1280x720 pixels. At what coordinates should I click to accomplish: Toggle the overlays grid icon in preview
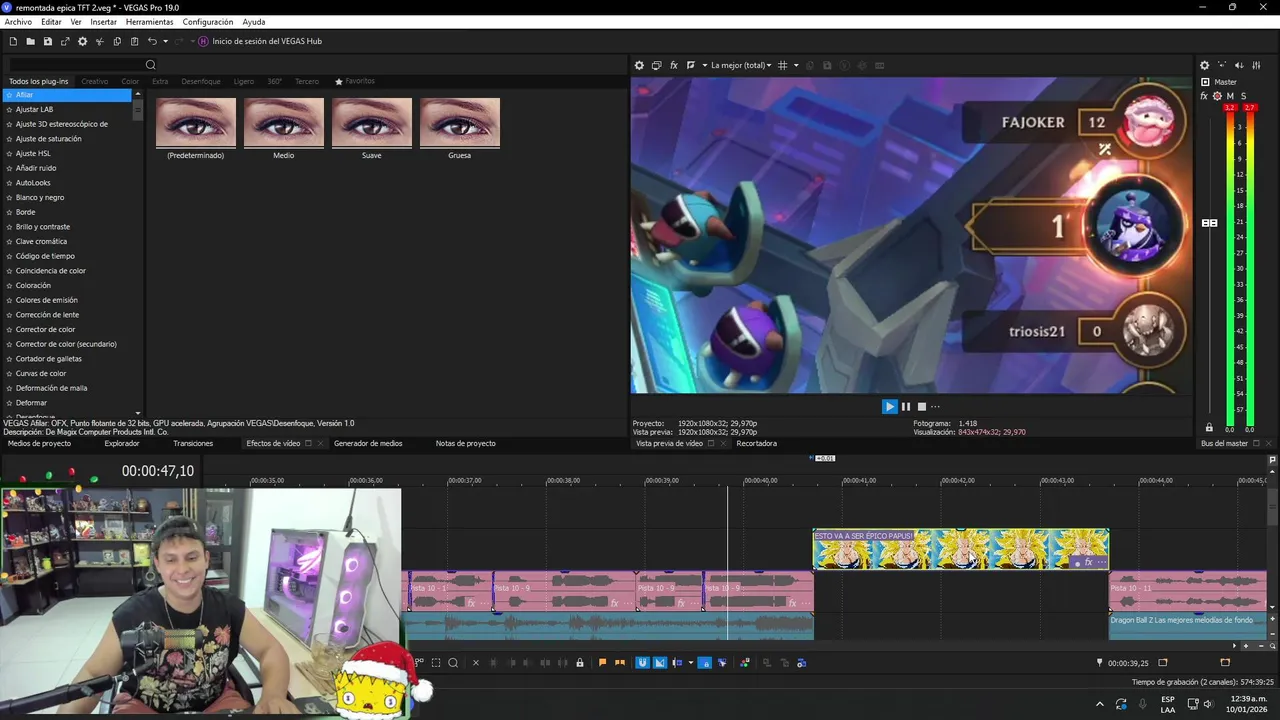coord(783,65)
